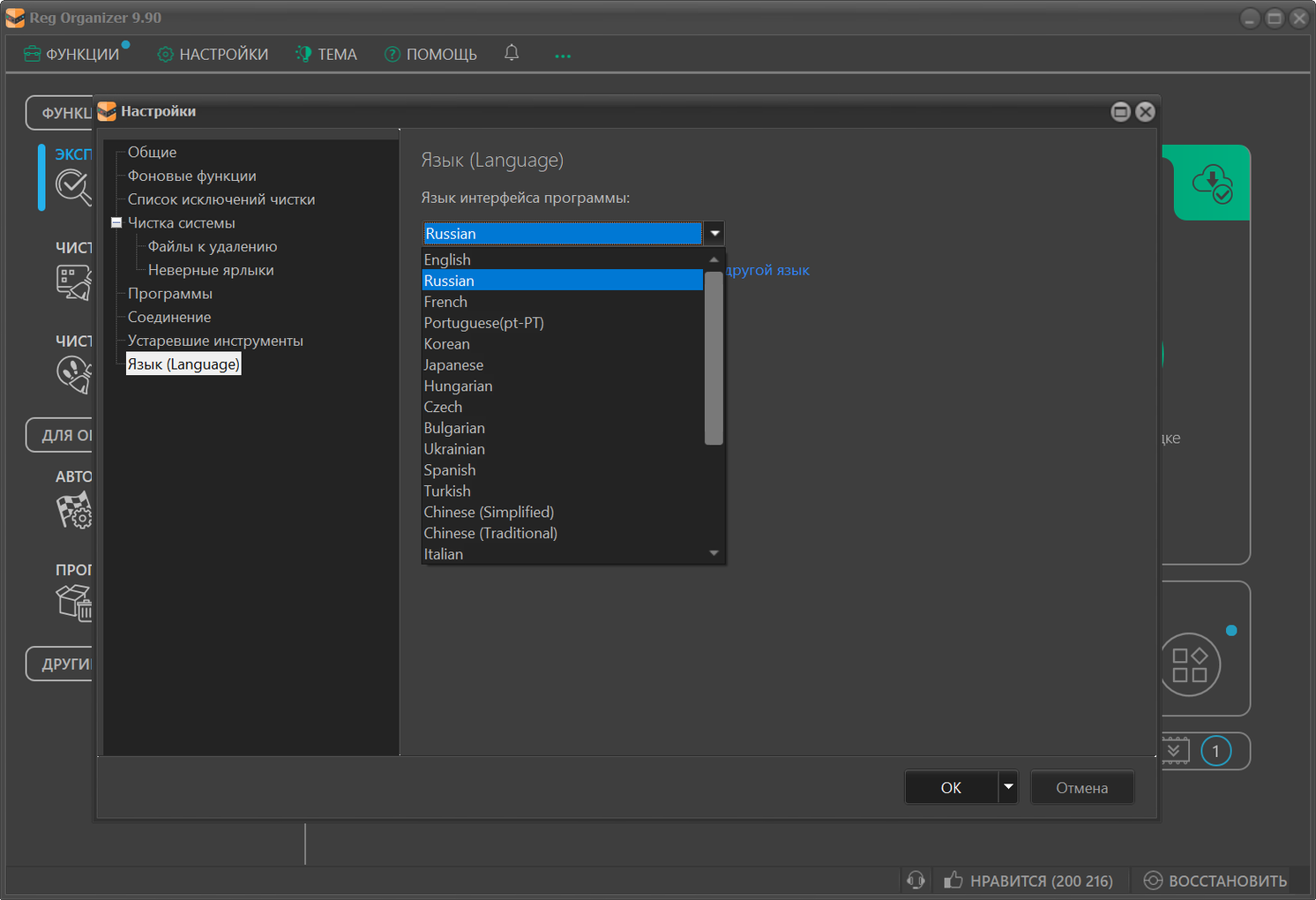
Task: Collapse the Чистка системы tree node
Action: 116,223
